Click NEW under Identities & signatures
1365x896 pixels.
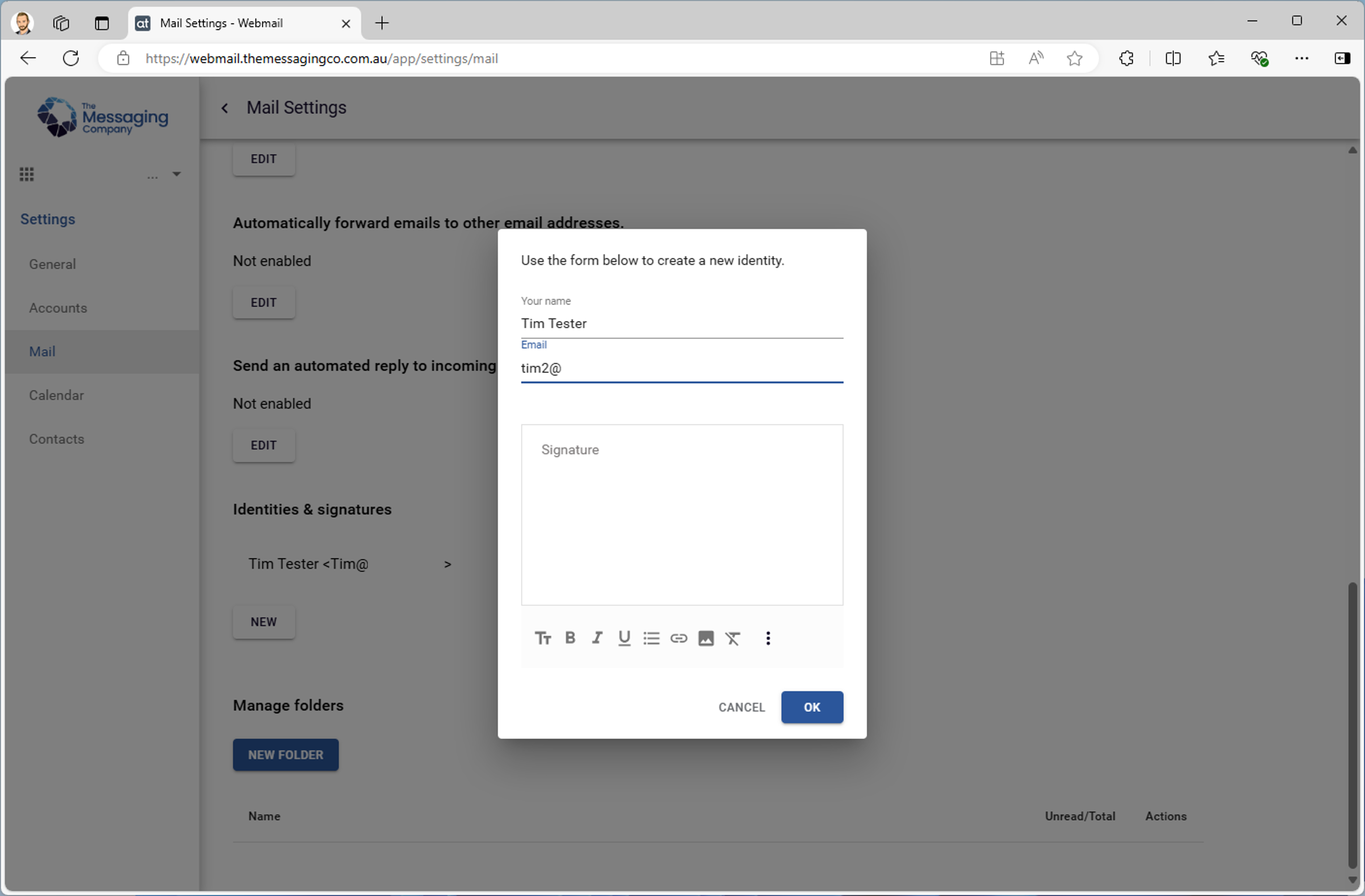(264, 622)
